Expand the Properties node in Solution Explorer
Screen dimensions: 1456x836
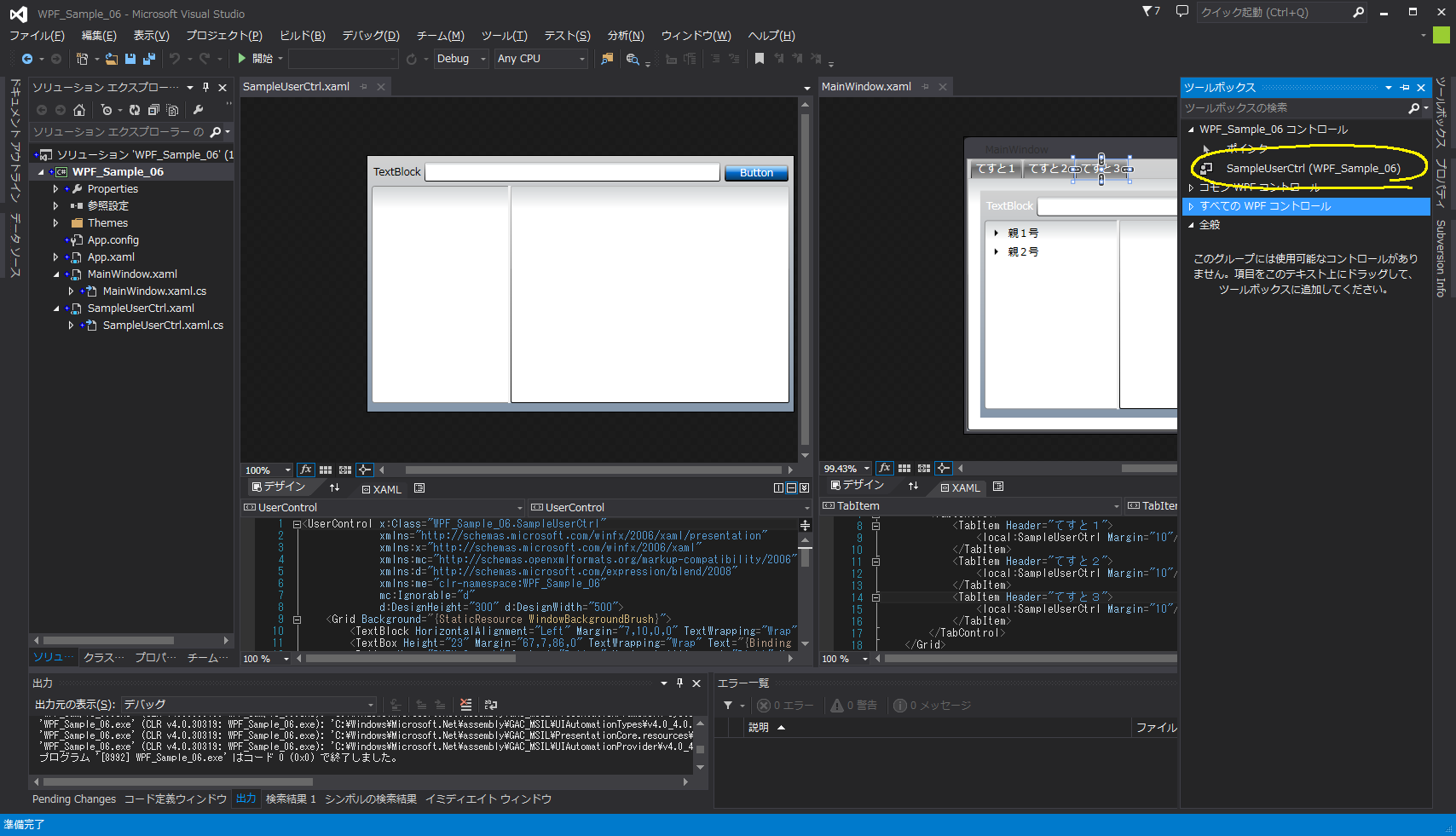[56, 189]
